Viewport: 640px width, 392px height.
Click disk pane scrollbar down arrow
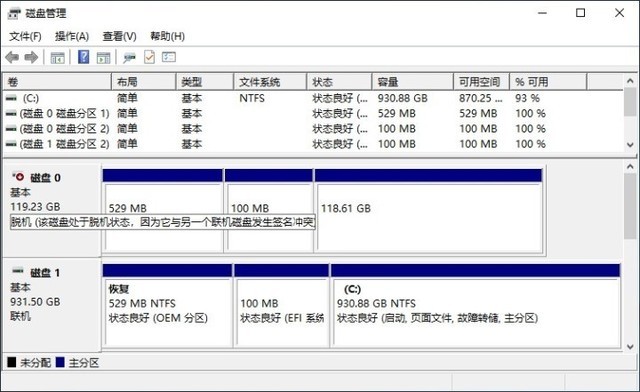point(630,347)
